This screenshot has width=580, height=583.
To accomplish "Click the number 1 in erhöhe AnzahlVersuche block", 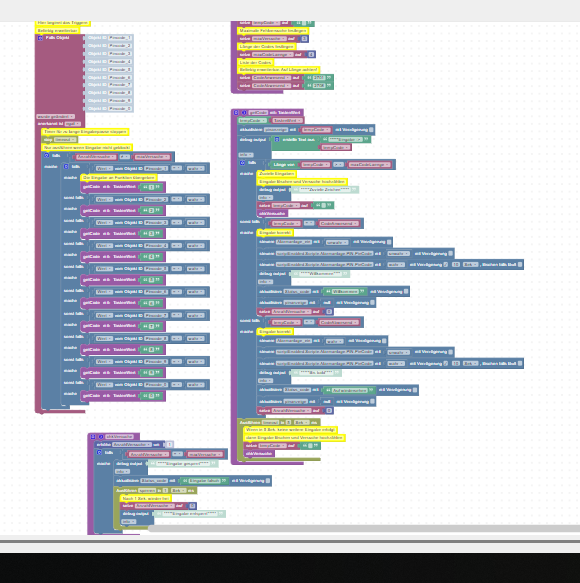I will tap(169, 444).
